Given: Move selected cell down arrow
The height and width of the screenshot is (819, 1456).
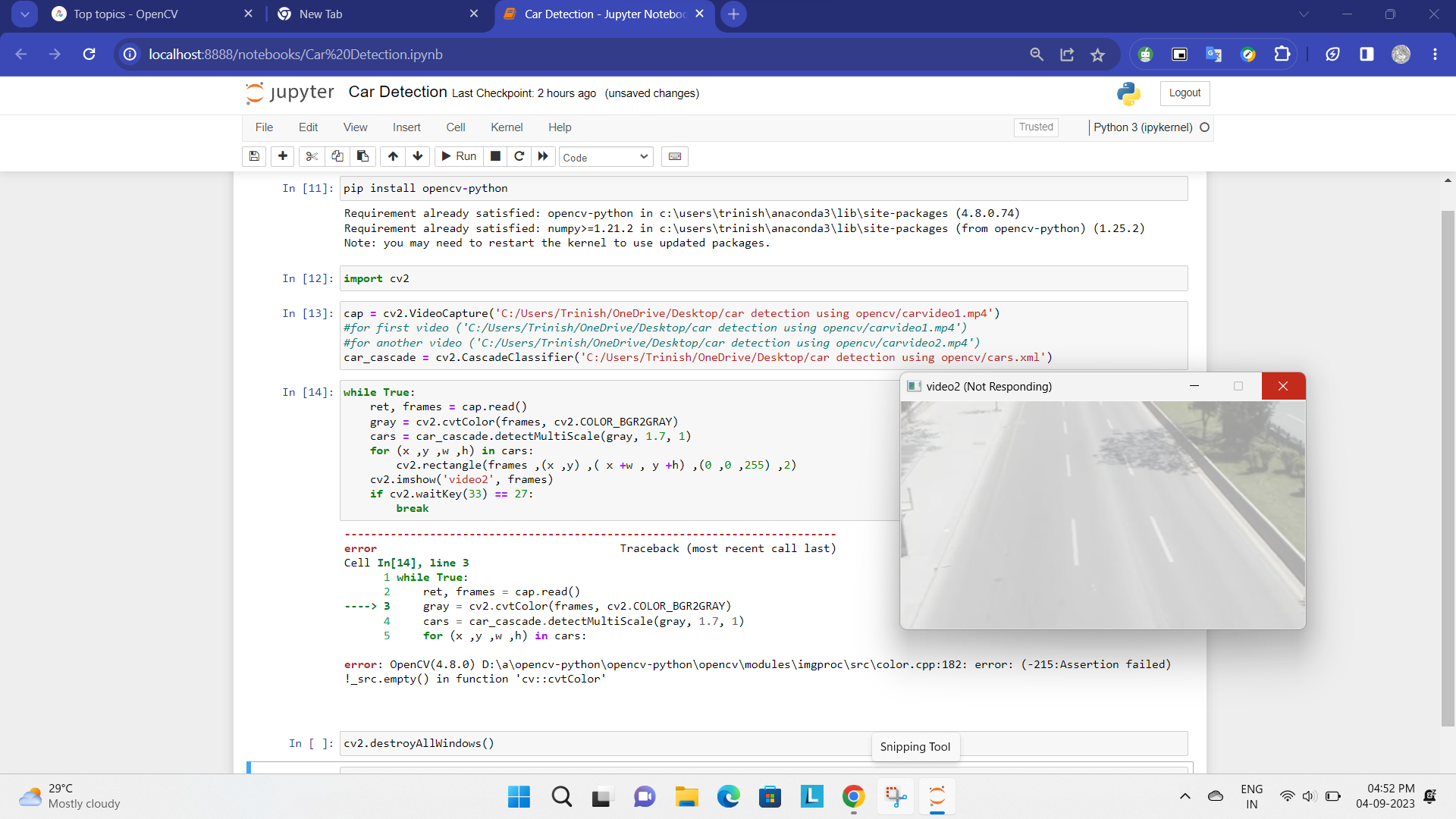Looking at the screenshot, I should point(418,156).
